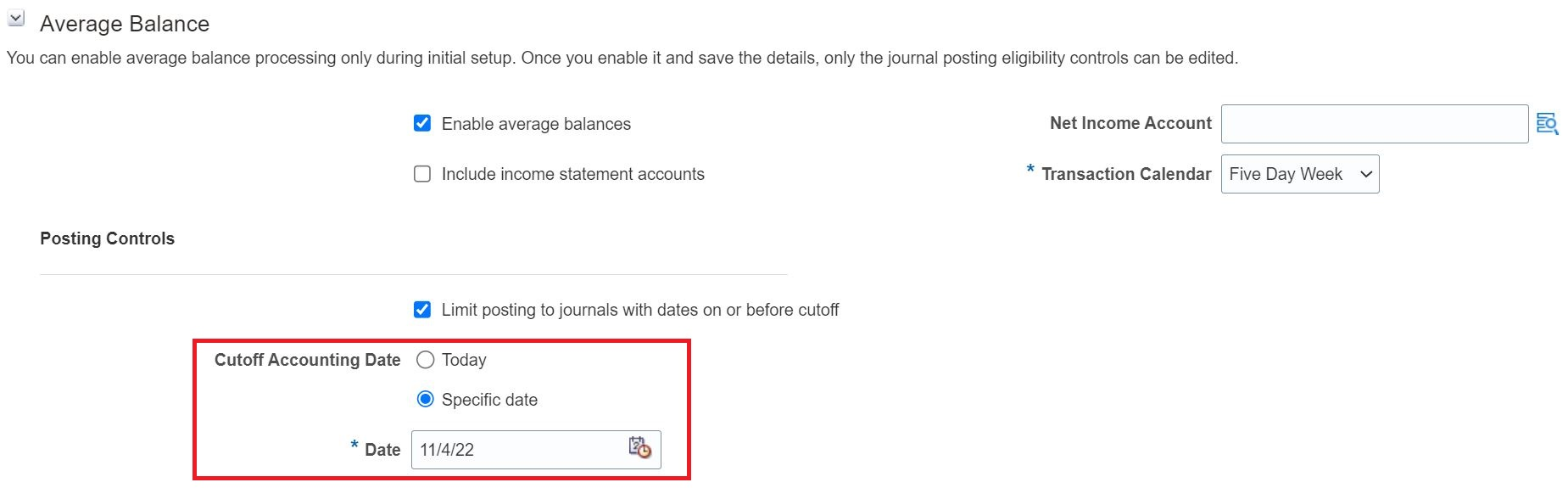
Task: Open the date picker calendar icon
Action: click(x=639, y=448)
